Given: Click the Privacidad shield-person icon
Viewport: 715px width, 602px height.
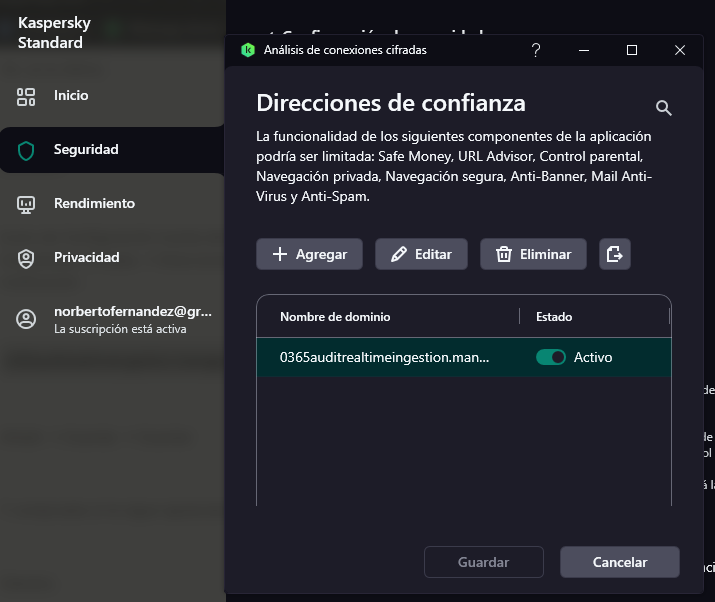Looking at the screenshot, I should pos(26,259).
